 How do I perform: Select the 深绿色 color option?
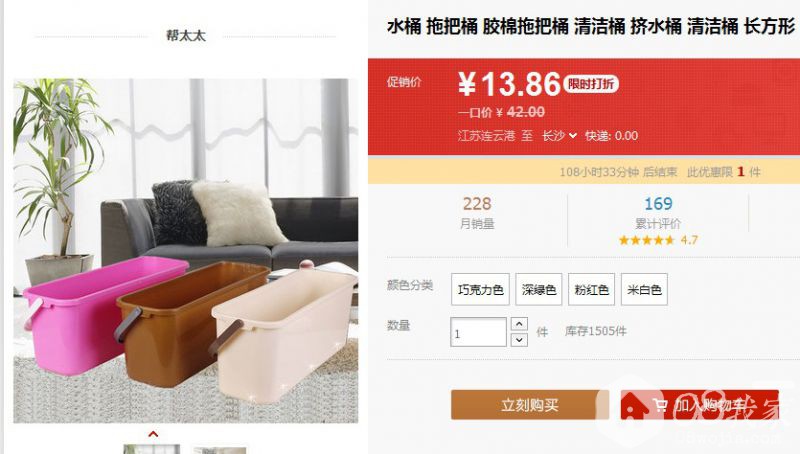click(x=539, y=289)
